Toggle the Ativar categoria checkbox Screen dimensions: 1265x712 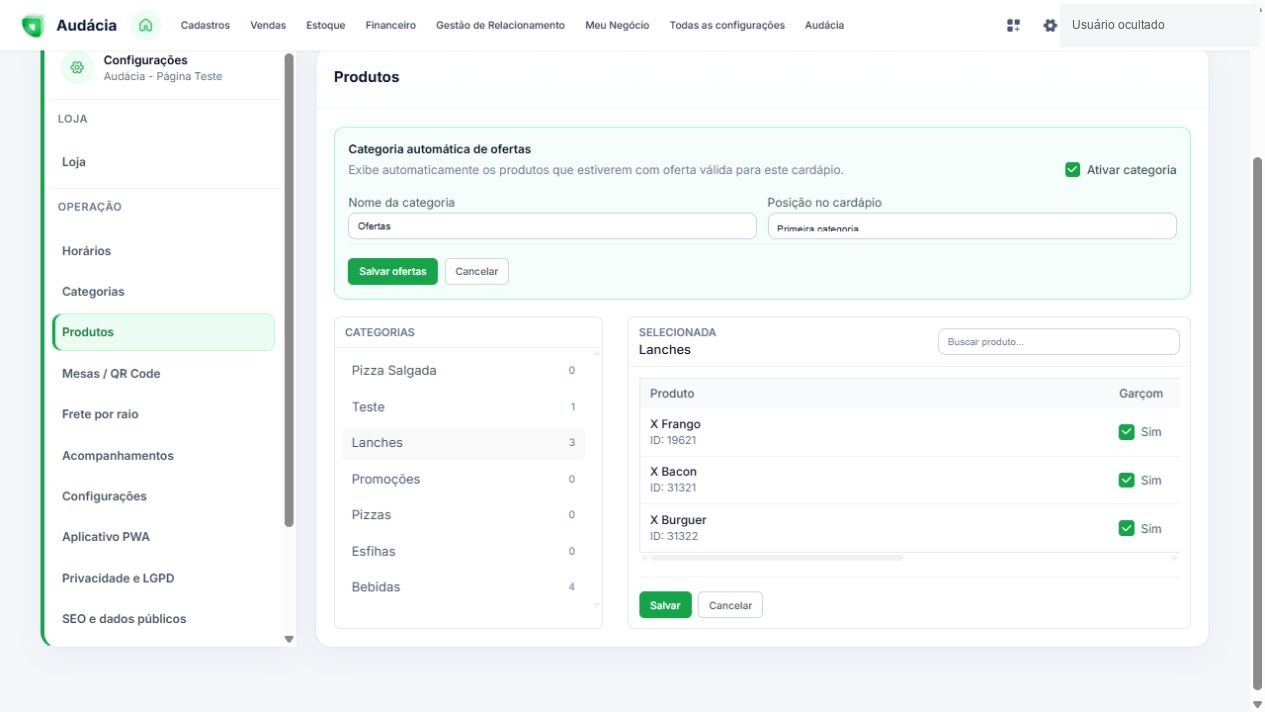pyautogui.click(x=1073, y=170)
